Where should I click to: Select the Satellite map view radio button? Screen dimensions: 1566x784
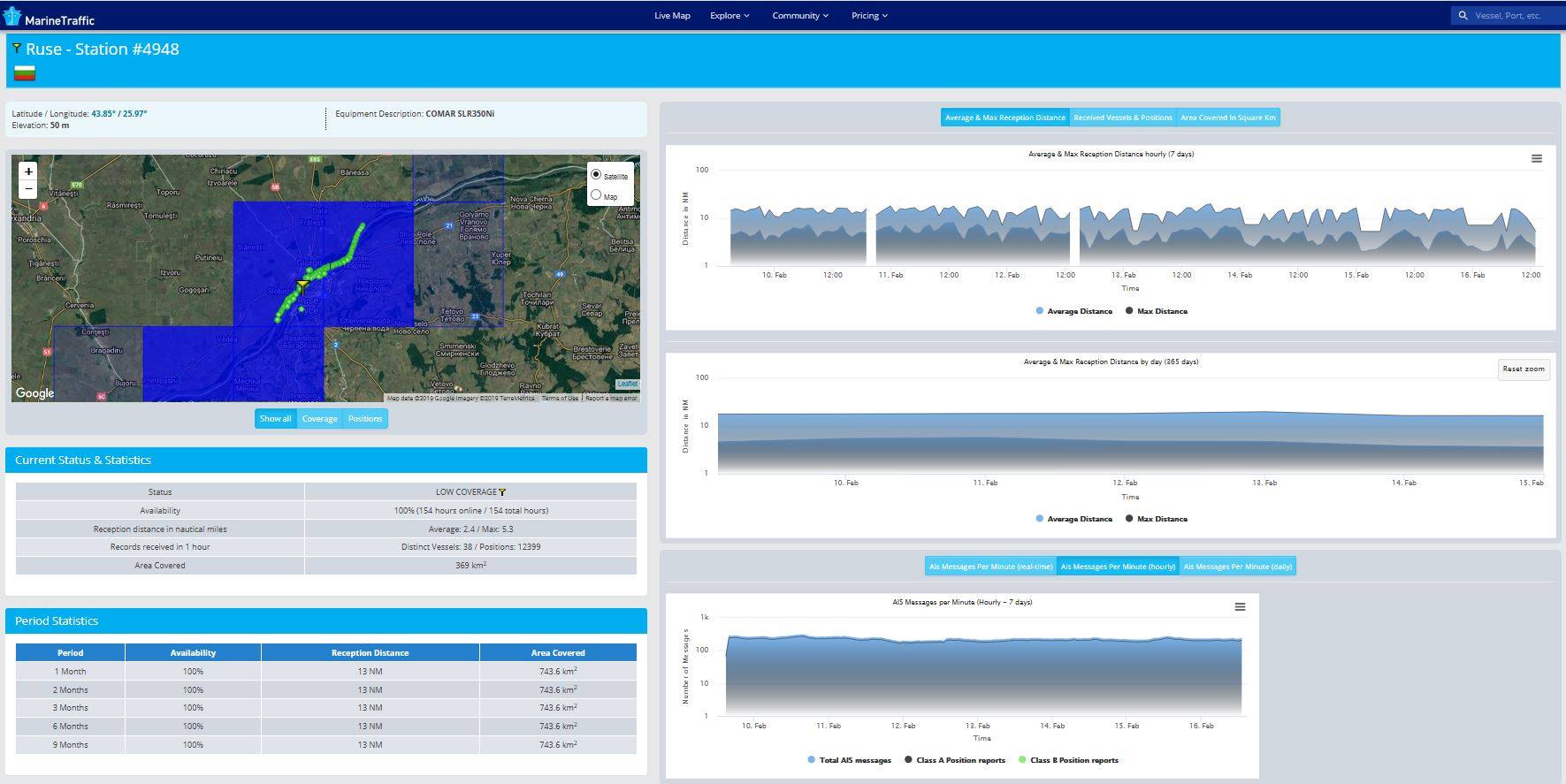tap(596, 175)
